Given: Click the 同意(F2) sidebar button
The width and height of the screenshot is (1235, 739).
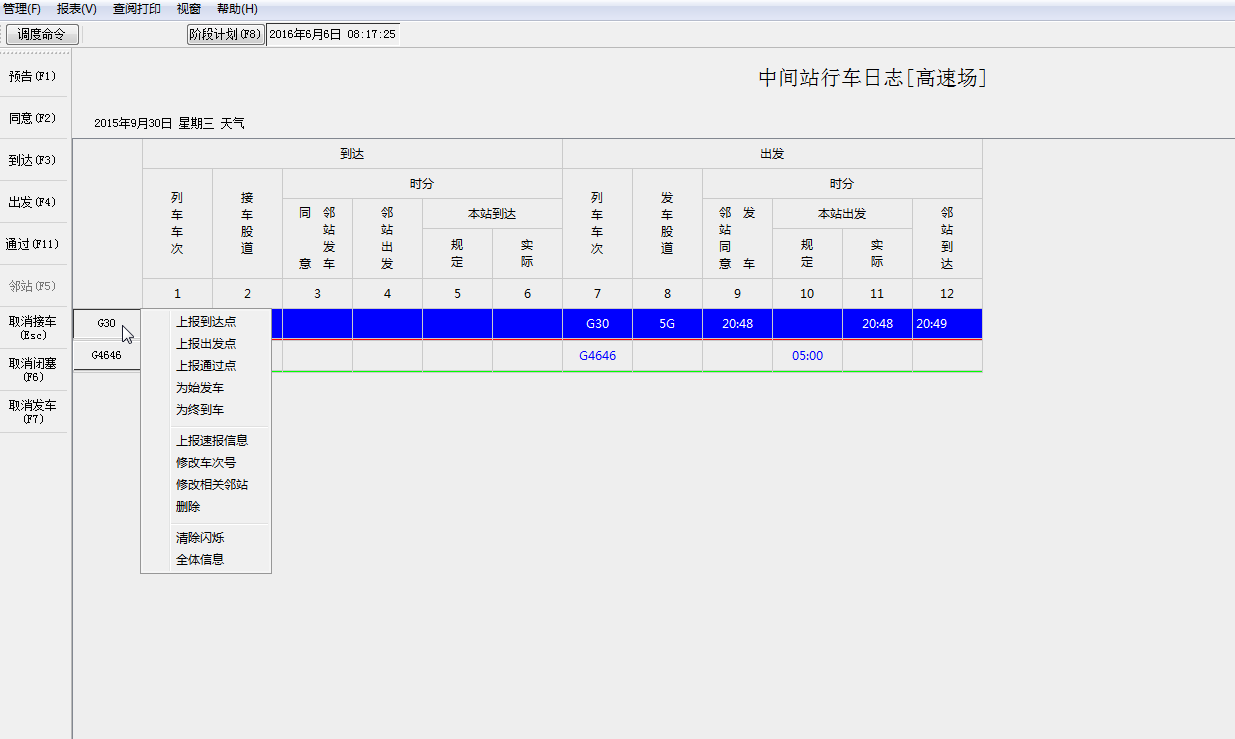Looking at the screenshot, I should (33, 117).
